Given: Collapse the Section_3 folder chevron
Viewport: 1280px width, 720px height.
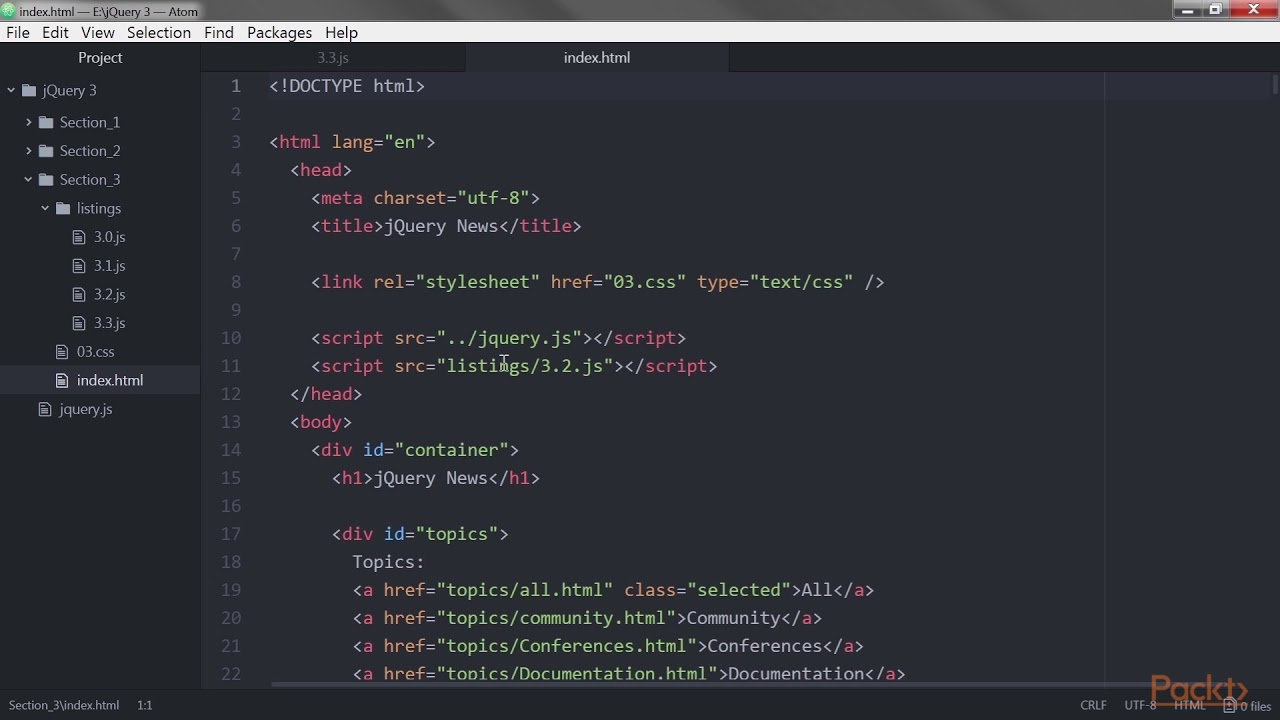Looking at the screenshot, I should 29,180.
